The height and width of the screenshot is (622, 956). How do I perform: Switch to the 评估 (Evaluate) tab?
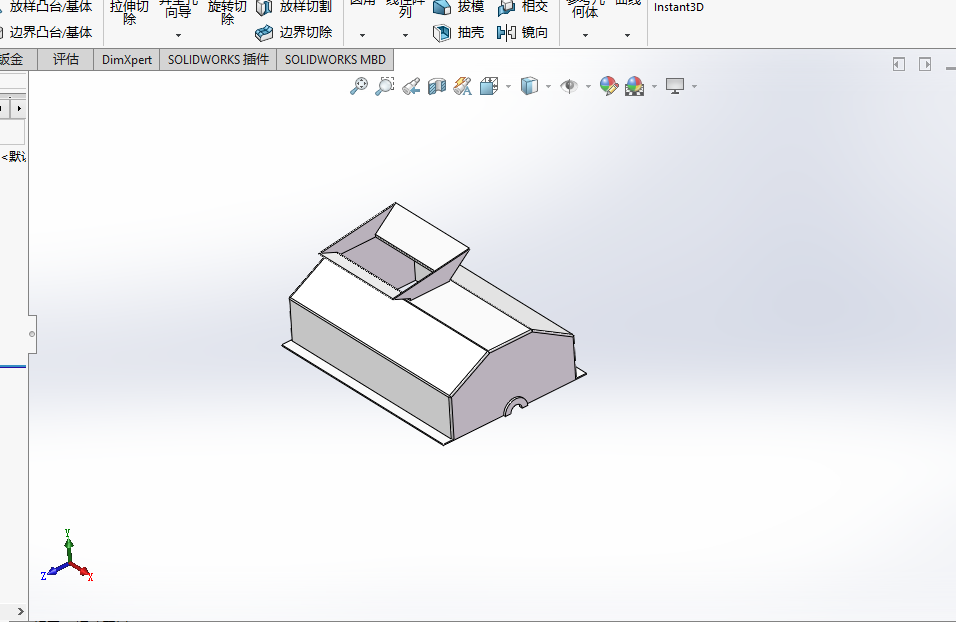tap(66, 60)
